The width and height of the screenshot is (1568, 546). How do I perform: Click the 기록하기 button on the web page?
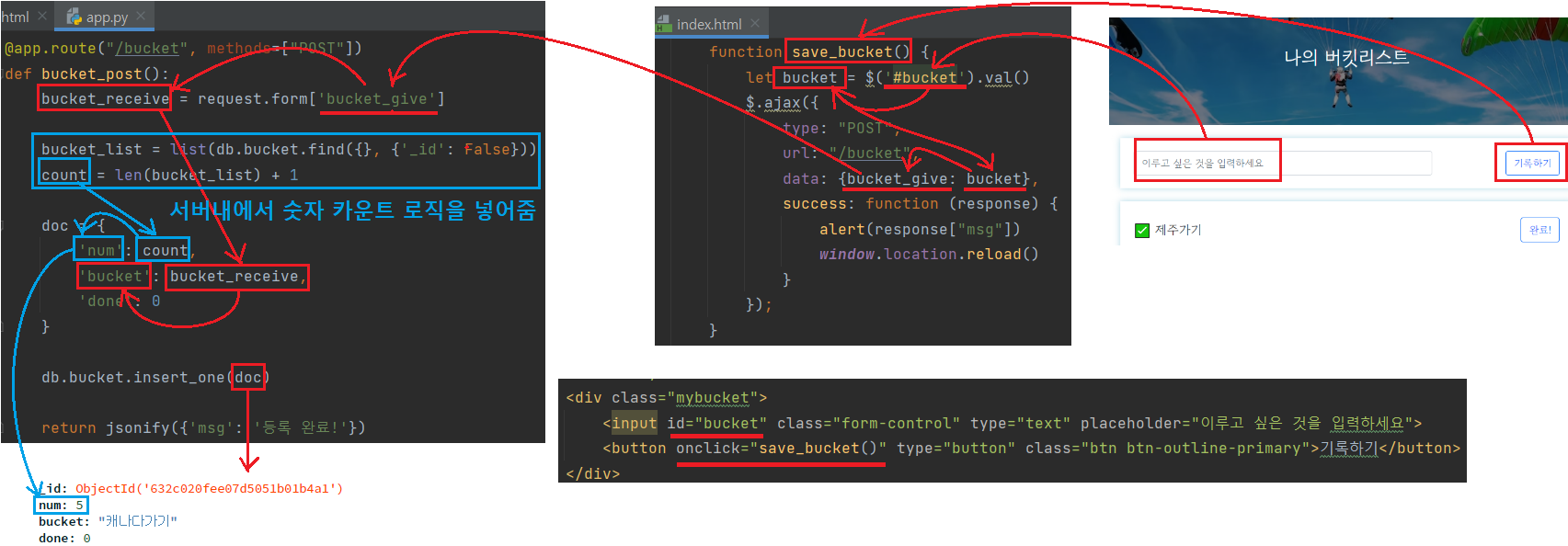coord(1532,163)
